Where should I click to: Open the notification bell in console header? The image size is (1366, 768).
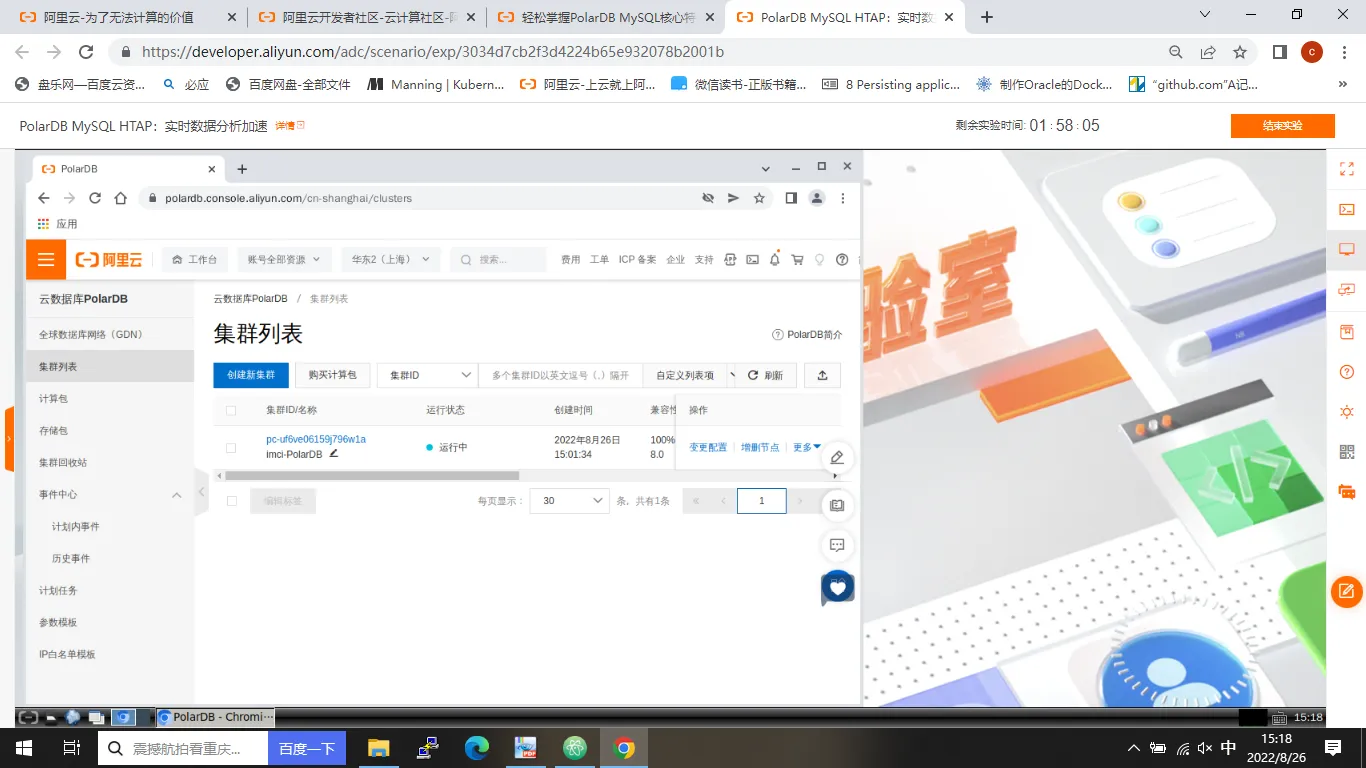tap(774, 260)
